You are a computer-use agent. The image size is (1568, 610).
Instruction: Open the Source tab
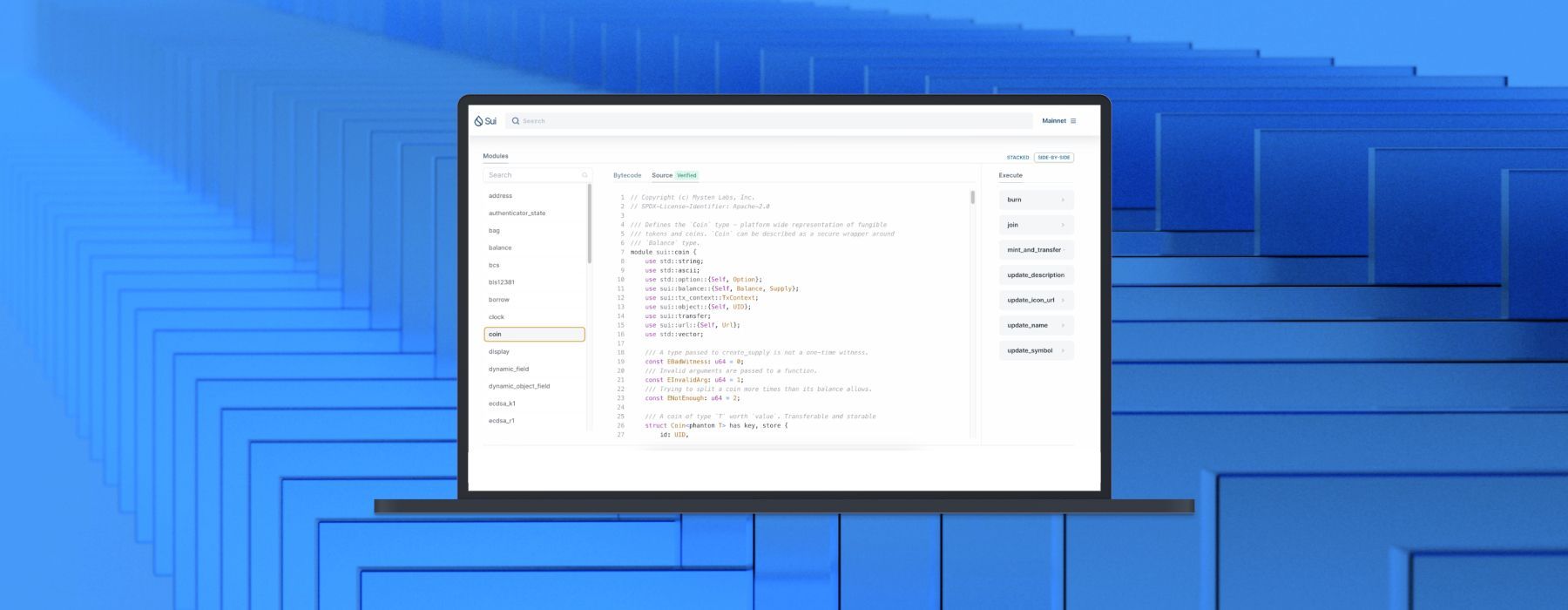pyautogui.click(x=662, y=175)
